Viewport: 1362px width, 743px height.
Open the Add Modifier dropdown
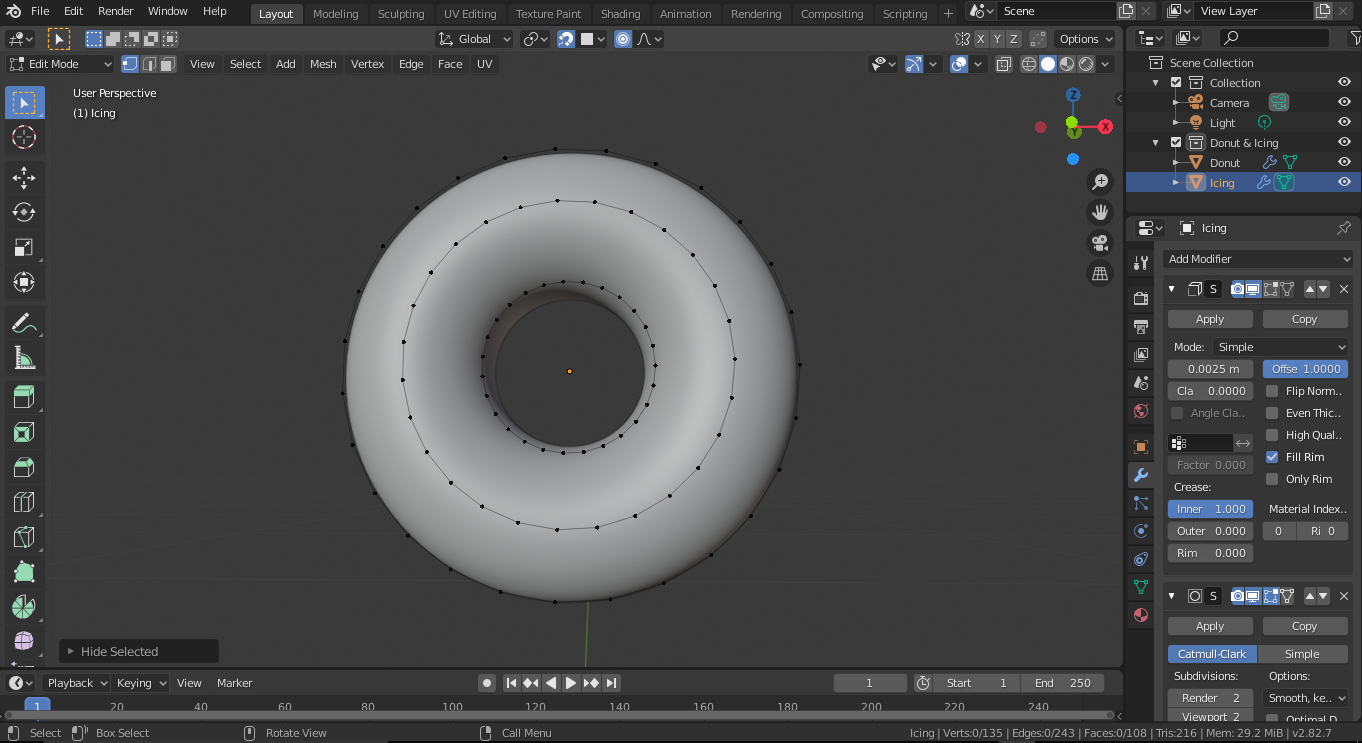coord(1259,259)
